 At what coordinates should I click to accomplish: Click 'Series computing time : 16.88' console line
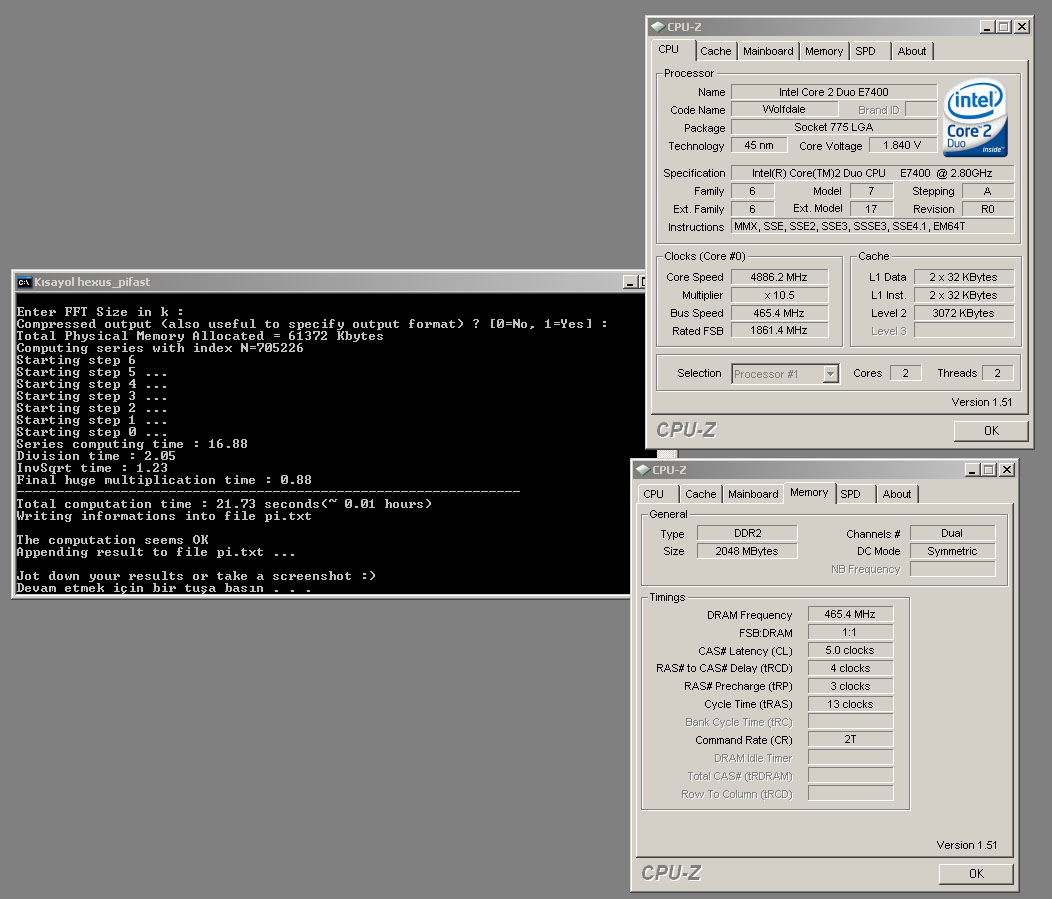(132, 444)
